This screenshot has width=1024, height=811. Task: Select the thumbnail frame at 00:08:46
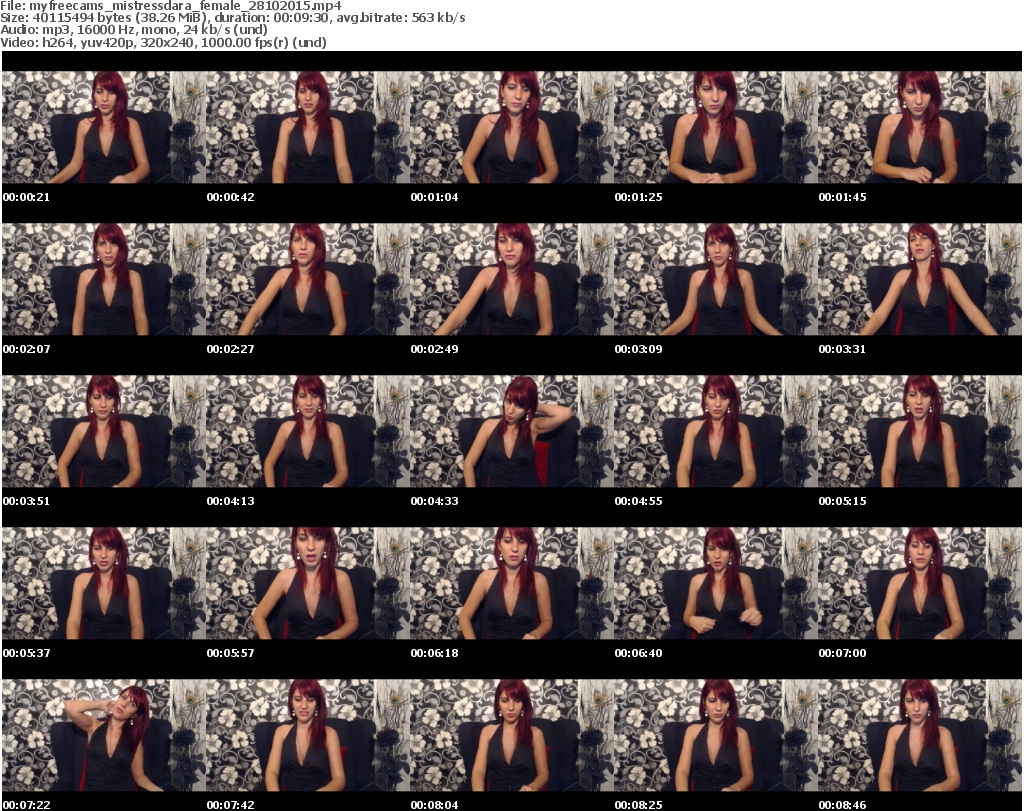(x=920, y=735)
